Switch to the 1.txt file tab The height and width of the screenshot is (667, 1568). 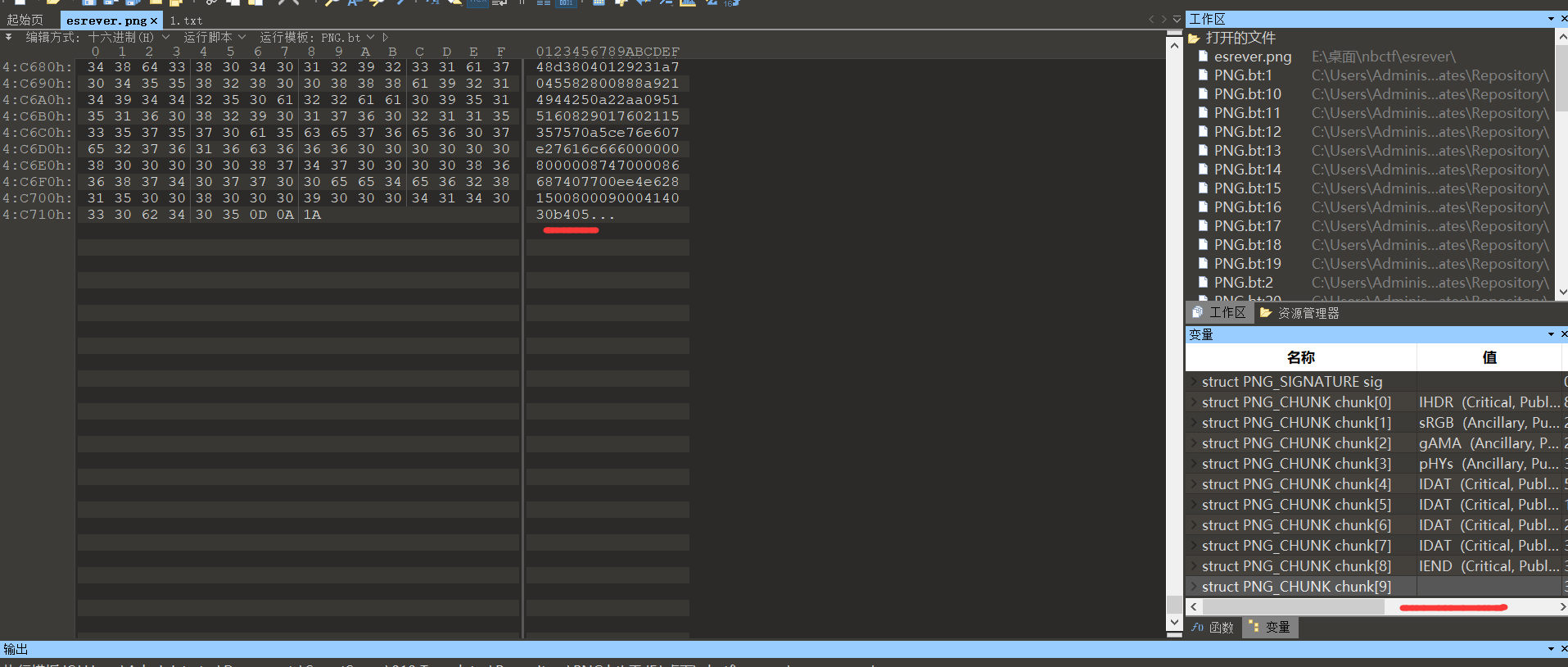186,20
